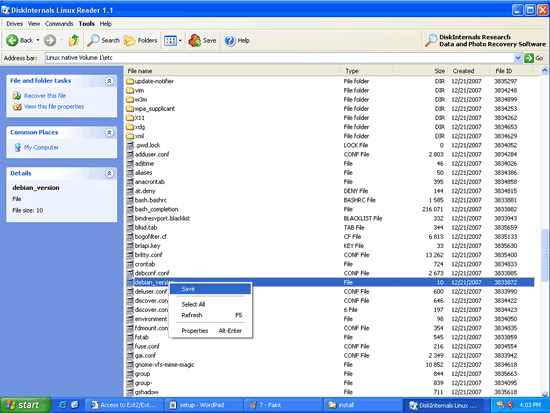Click the green Go arrow button
This screenshot has width=550, height=413.
coord(529,58)
